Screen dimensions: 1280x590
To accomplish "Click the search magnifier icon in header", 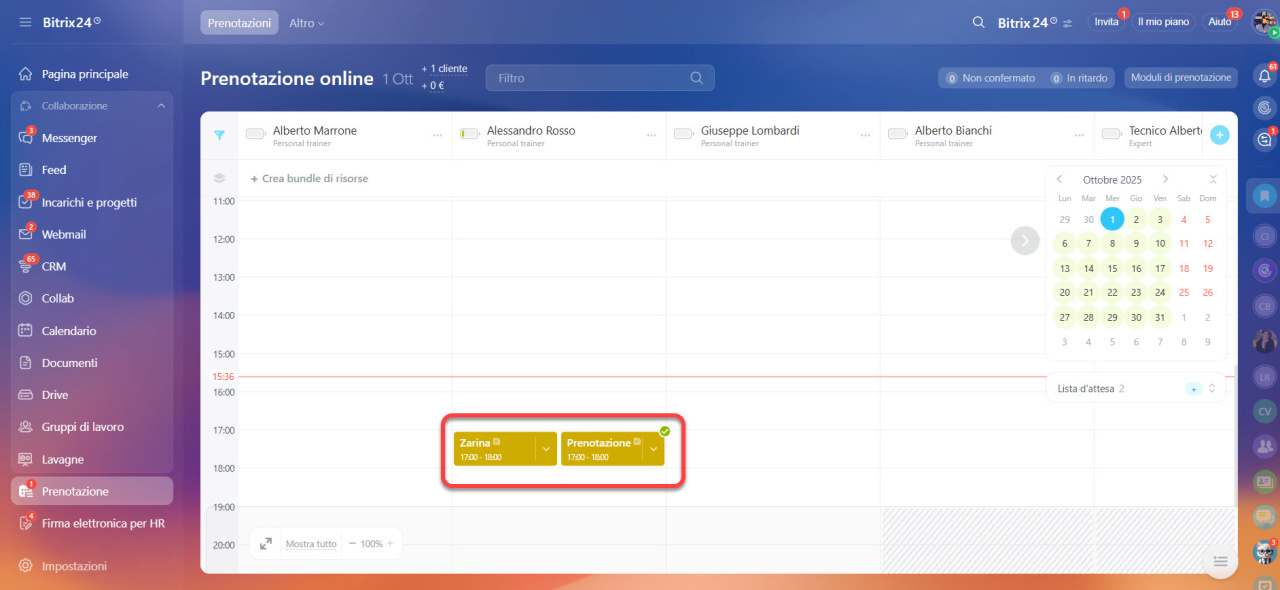I will point(979,22).
